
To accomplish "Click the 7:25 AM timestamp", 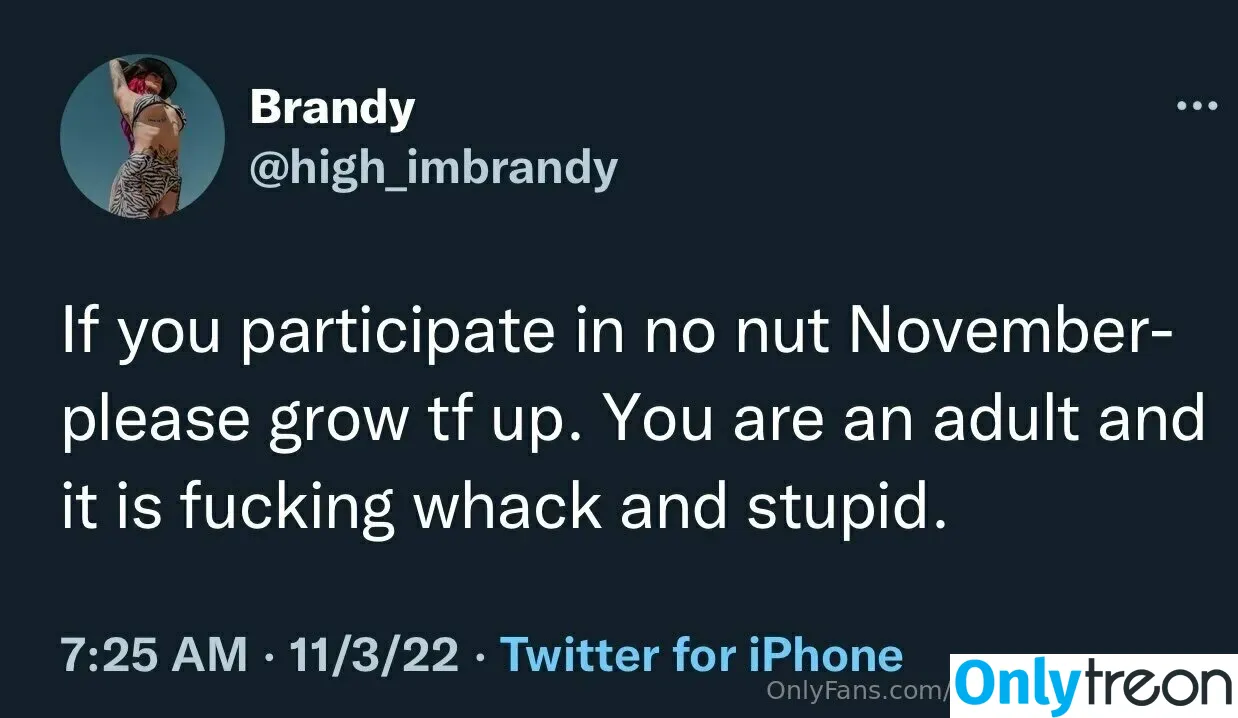I will [x=154, y=655].
